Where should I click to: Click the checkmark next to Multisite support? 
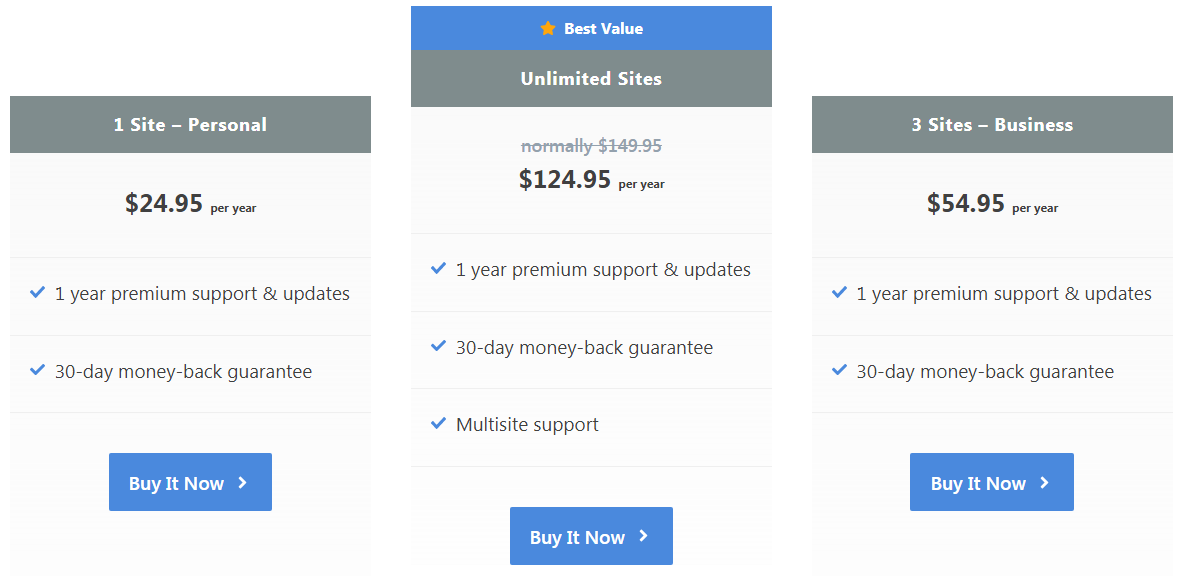[437, 423]
